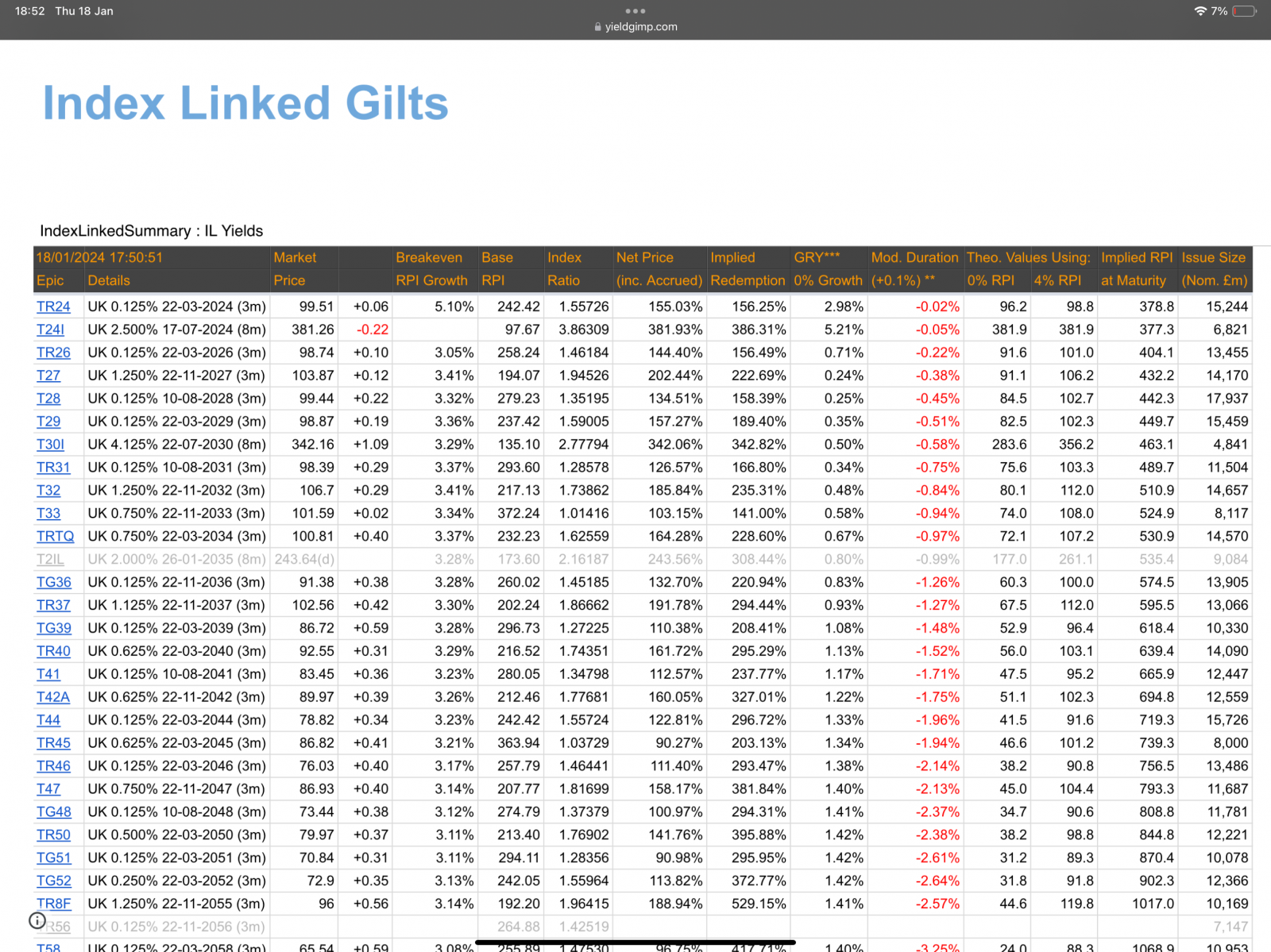Click the Implied Redemption column header
This screenshot has width=1271, height=952.
[x=748, y=269]
